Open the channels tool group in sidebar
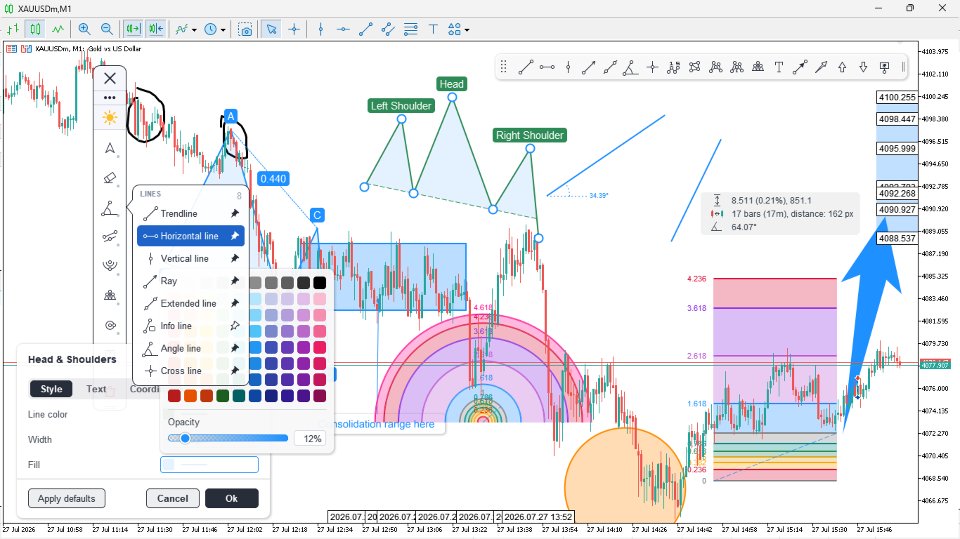Image resolution: width=960 pixels, height=539 pixels. pos(110,236)
